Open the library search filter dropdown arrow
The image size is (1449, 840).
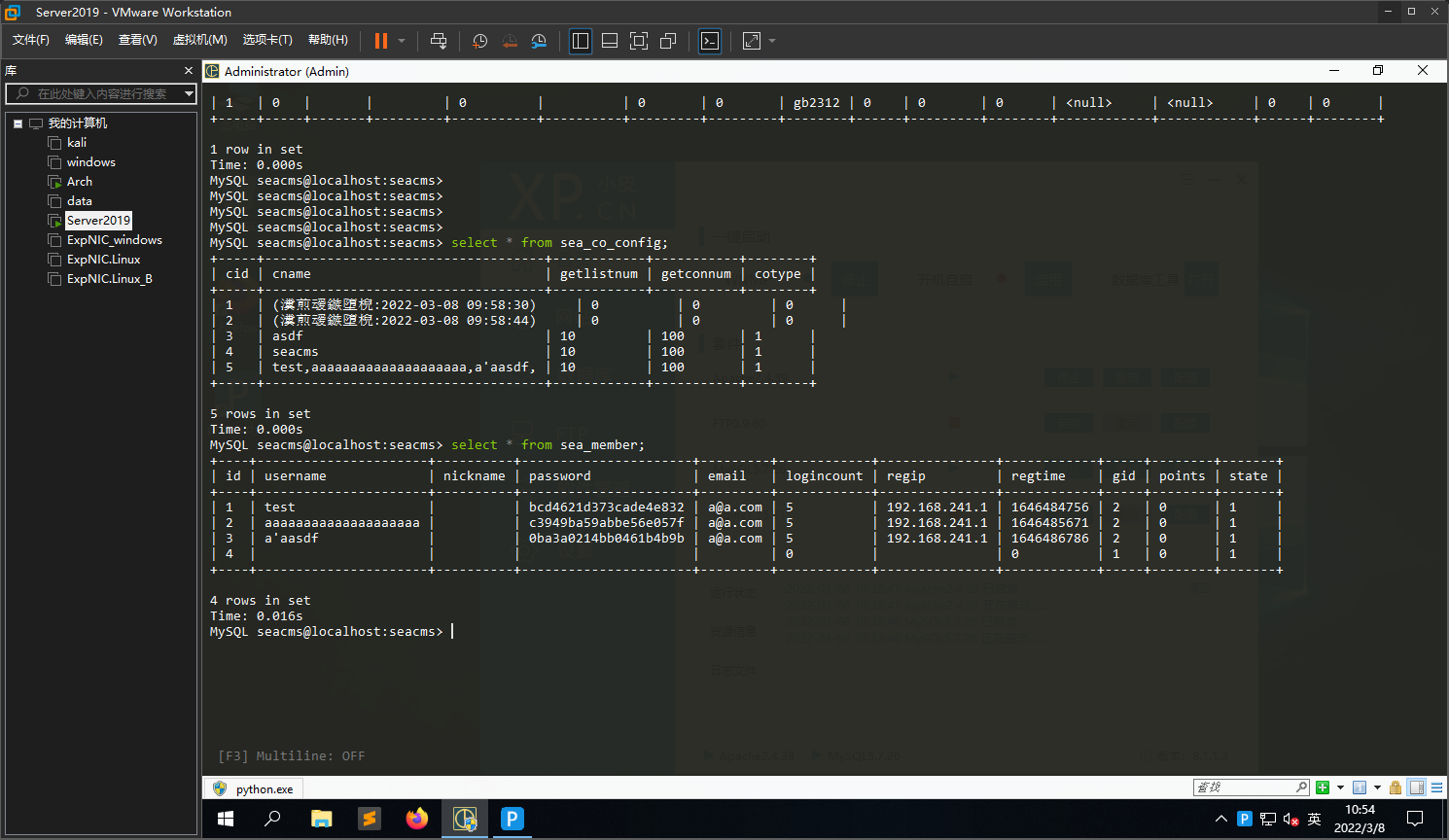tap(189, 93)
